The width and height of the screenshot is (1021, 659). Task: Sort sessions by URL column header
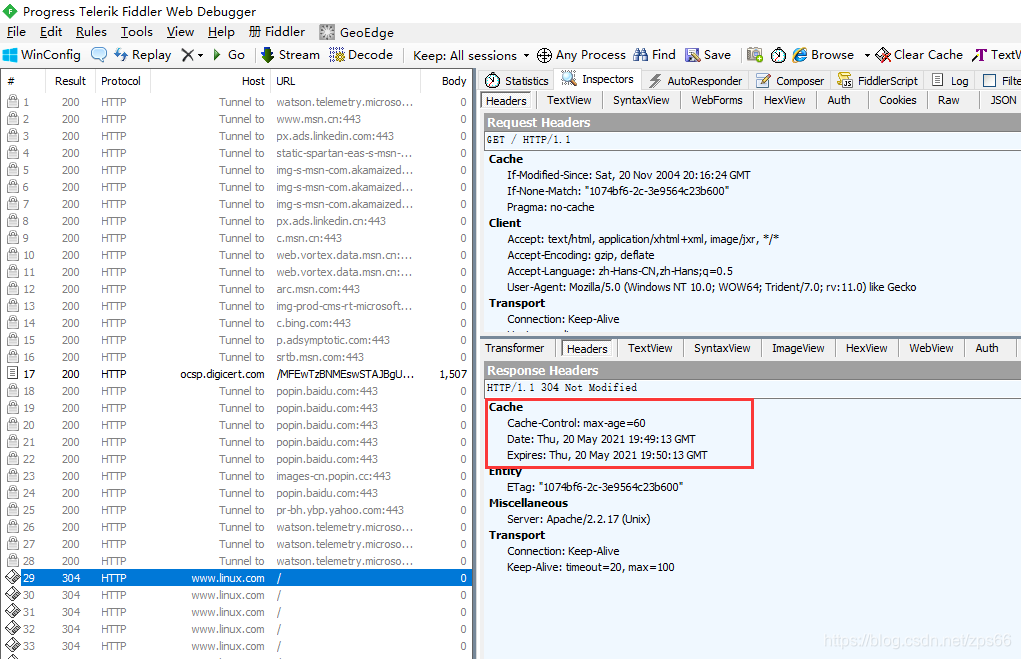pos(345,81)
